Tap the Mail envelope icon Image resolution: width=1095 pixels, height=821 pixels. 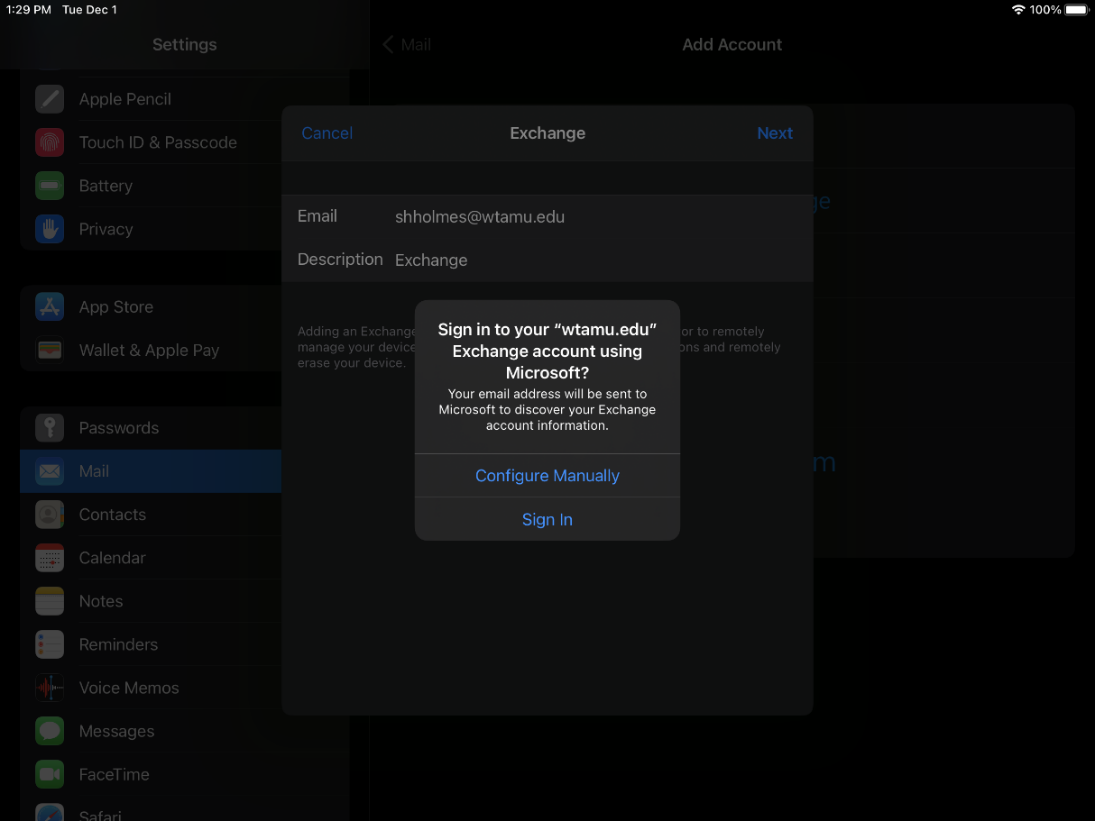pyautogui.click(x=50, y=471)
